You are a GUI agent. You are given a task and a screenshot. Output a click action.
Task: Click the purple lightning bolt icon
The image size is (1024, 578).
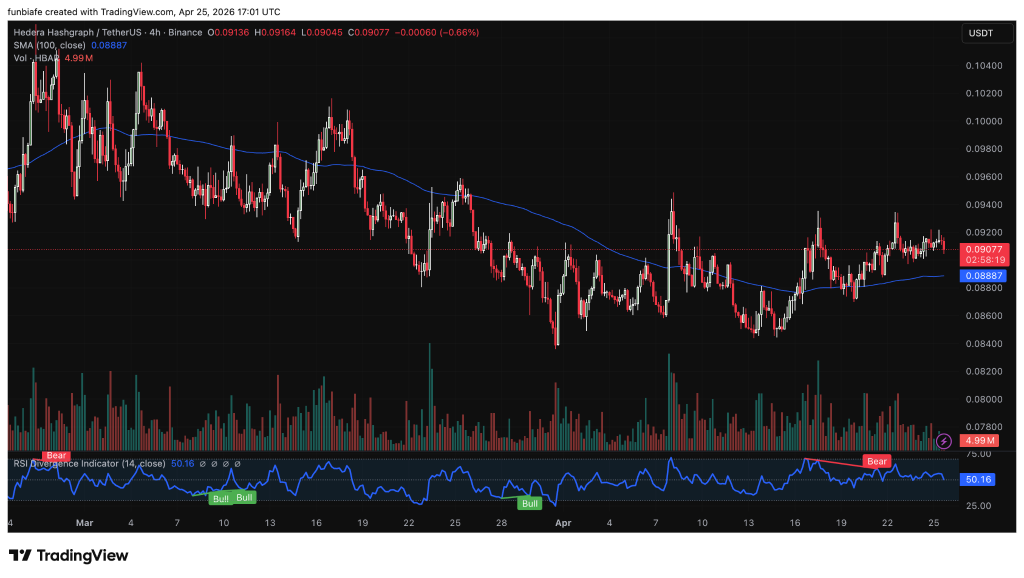943,440
